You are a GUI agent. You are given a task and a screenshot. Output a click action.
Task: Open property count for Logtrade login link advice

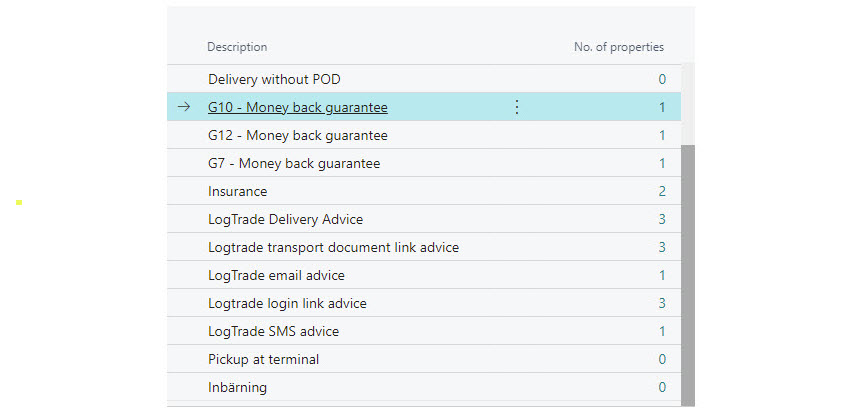[662, 303]
